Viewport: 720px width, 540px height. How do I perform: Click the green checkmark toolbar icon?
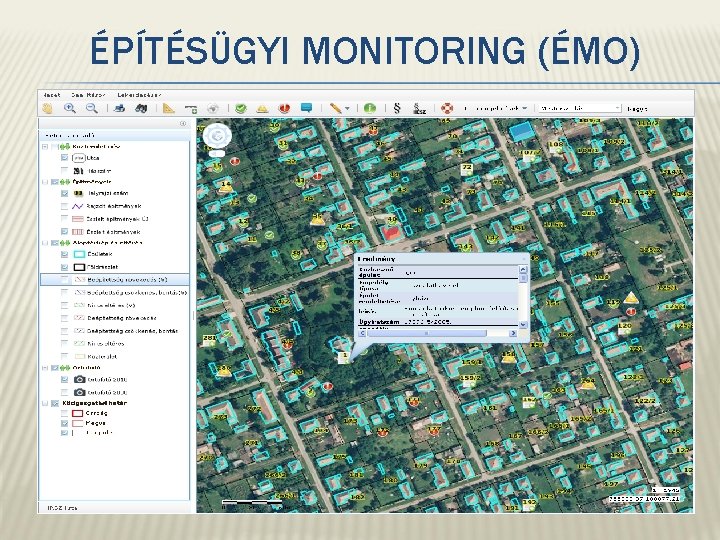(240, 108)
